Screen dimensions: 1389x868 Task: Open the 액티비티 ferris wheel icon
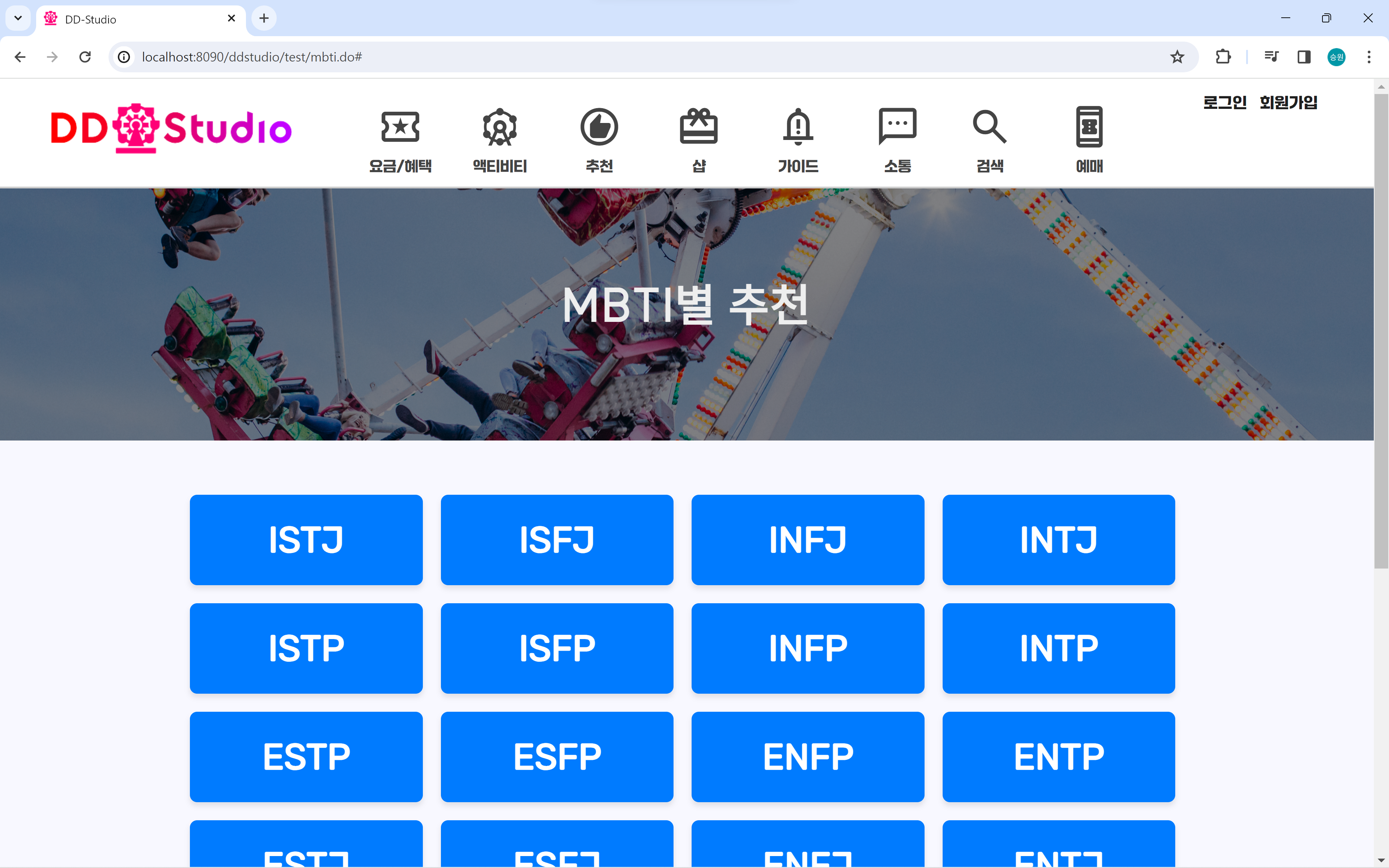click(x=499, y=127)
